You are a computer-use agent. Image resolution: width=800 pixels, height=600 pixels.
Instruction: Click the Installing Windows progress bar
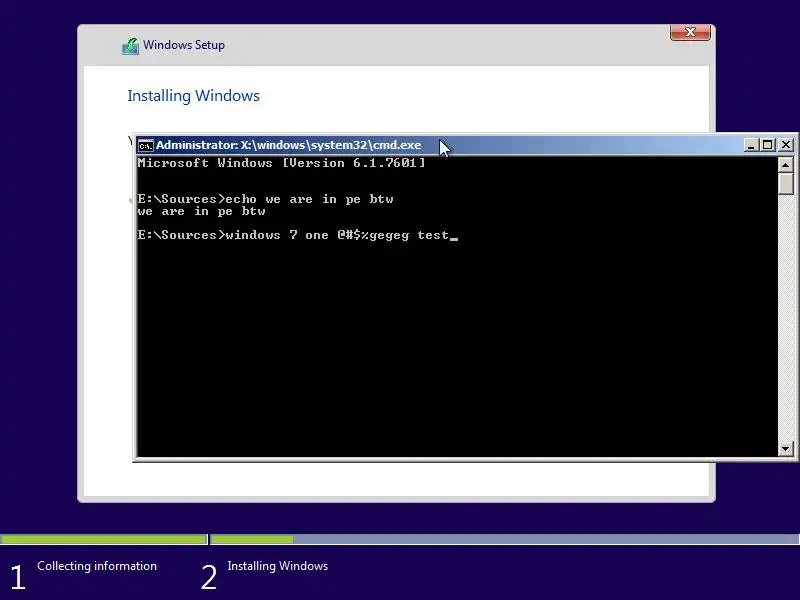click(x=505, y=539)
